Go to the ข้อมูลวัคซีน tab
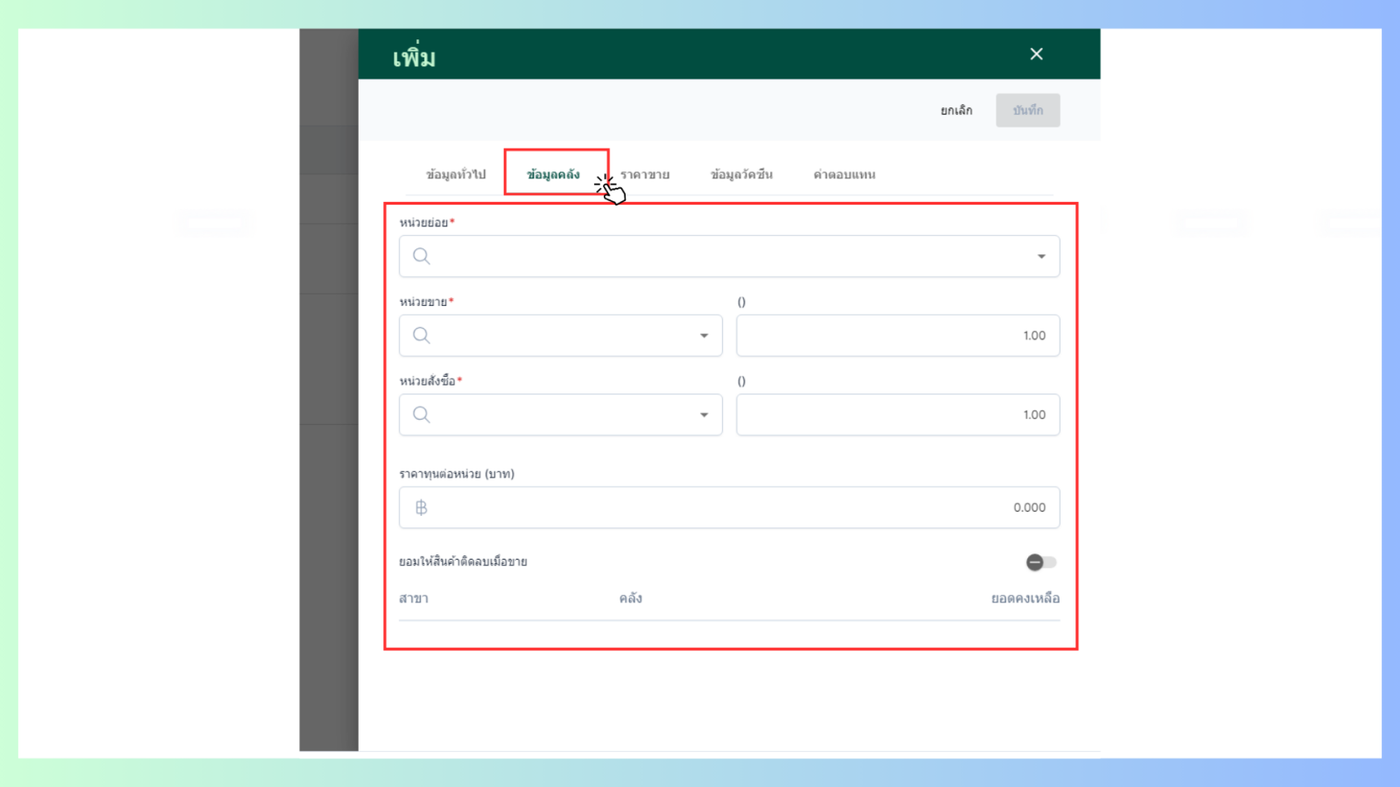1400x787 pixels. pyautogui.click(x=741, y=174)
